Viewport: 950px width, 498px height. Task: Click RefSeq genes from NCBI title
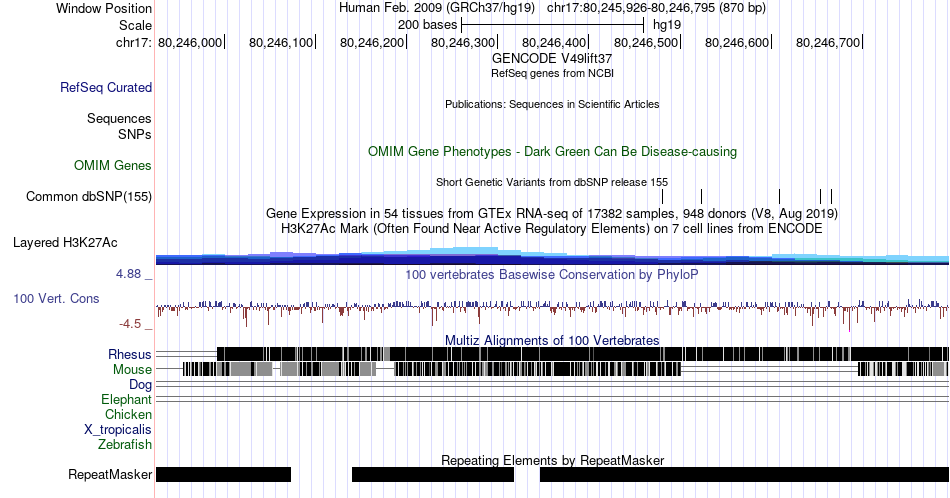[x=552, y=73]
